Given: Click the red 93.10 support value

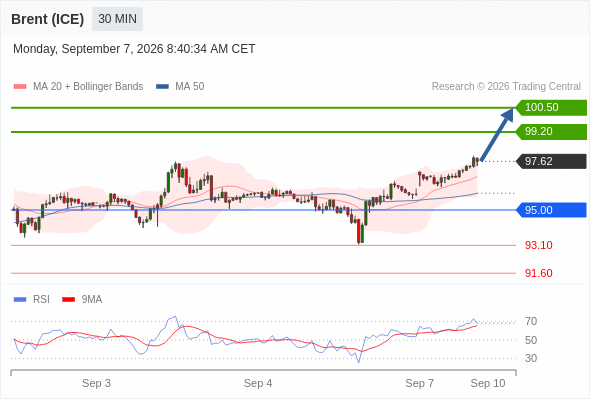Looking at the screenshot, I should click(539, 245).
